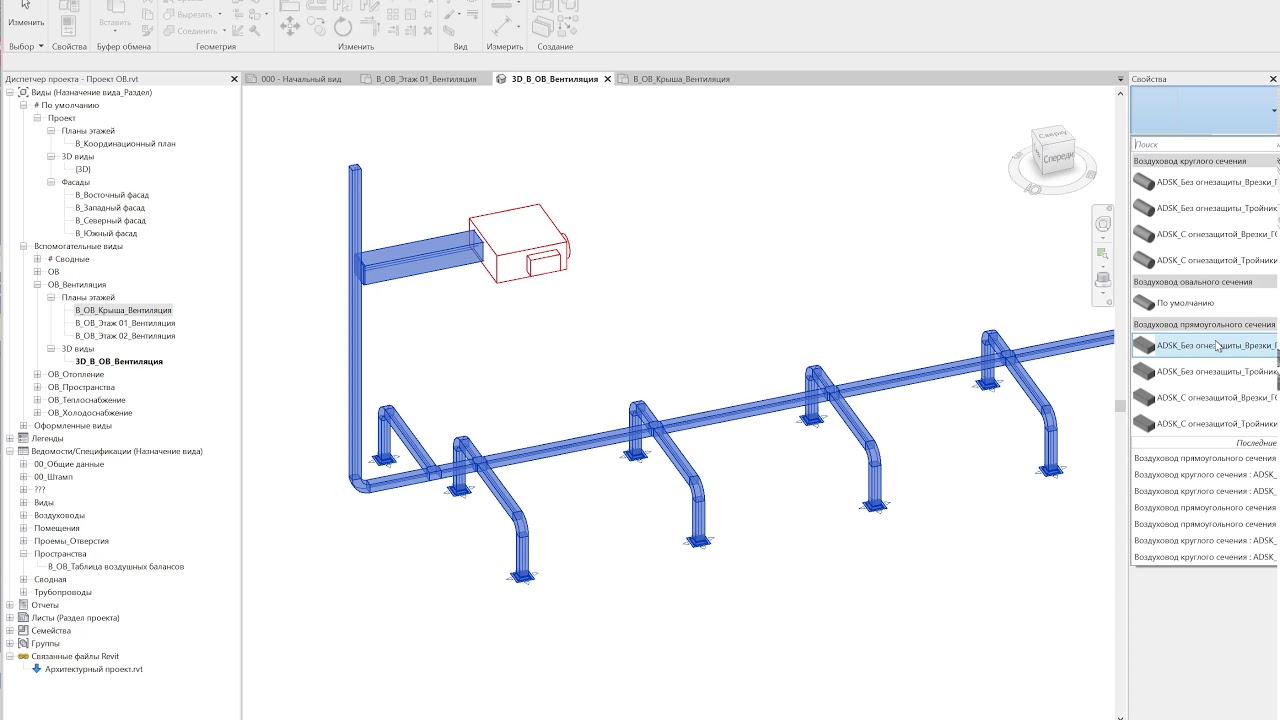Click round duct thumbnail for ADSK_С огнезащитой_Тройники
Screen dimensions: 1280x720
click(1144, 260)
